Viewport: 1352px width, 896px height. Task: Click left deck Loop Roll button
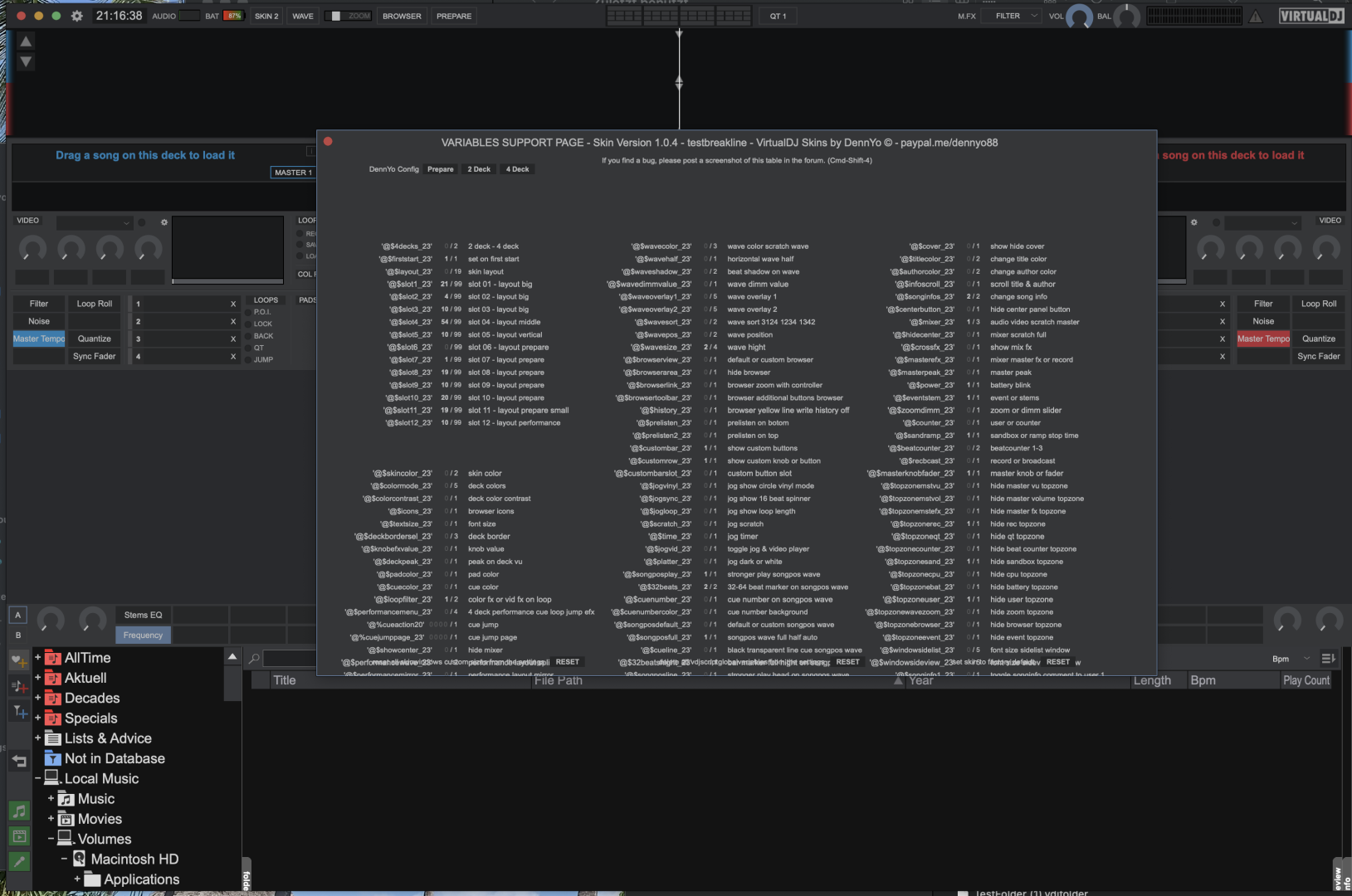[x=95, y=304]
